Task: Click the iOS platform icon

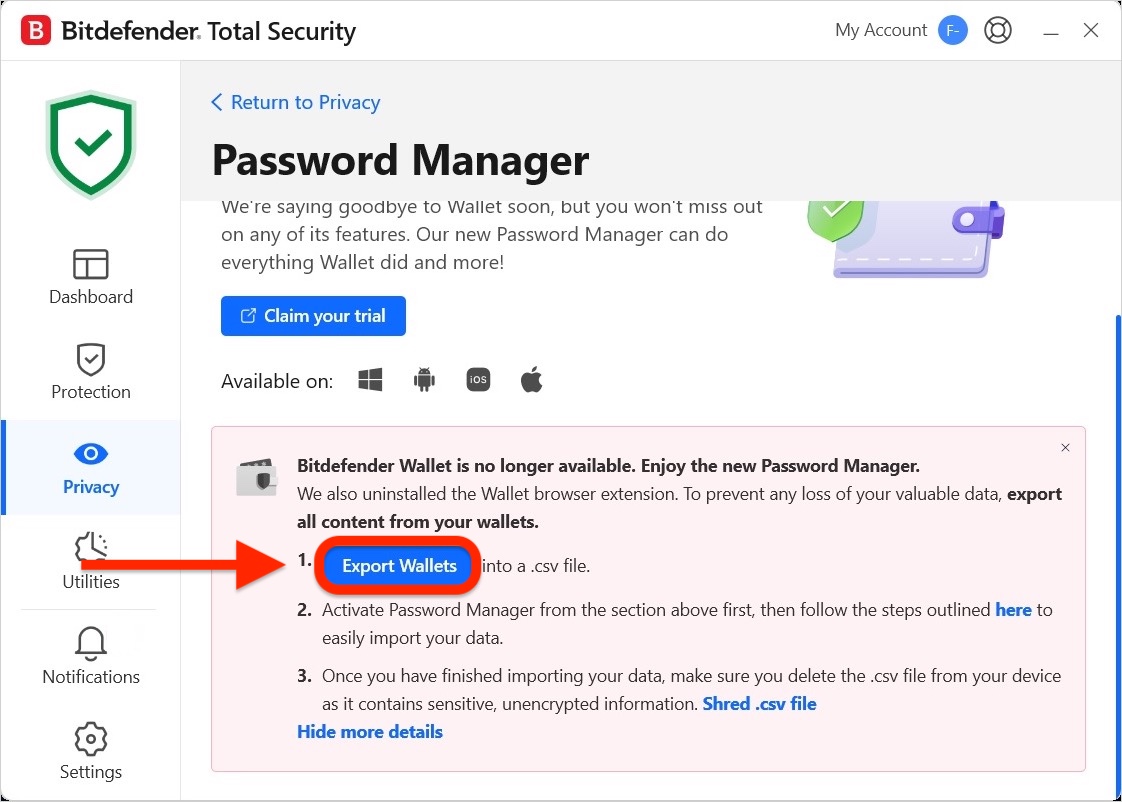Action: click(x=478, y=380)
